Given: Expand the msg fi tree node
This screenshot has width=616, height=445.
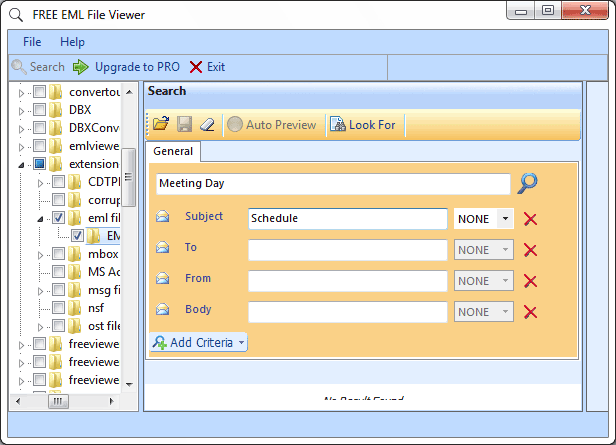Looking at the screenshot, I should (40, 291).
